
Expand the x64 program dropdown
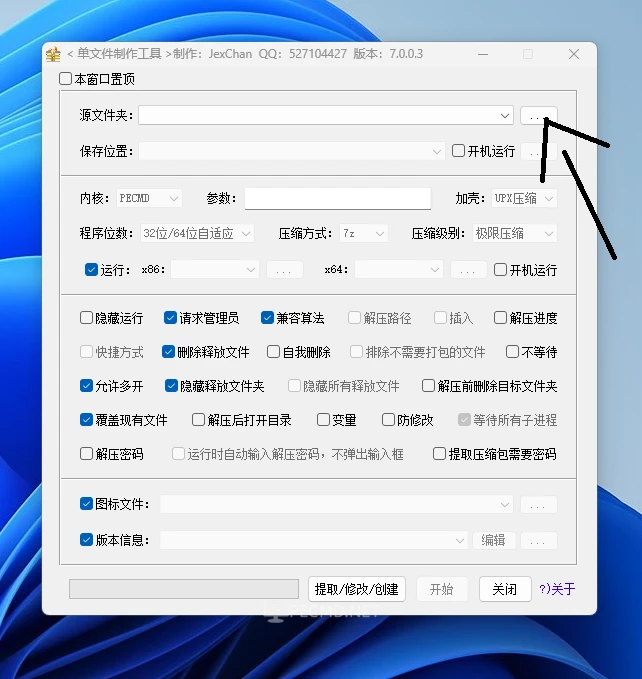tap(398, 269)
